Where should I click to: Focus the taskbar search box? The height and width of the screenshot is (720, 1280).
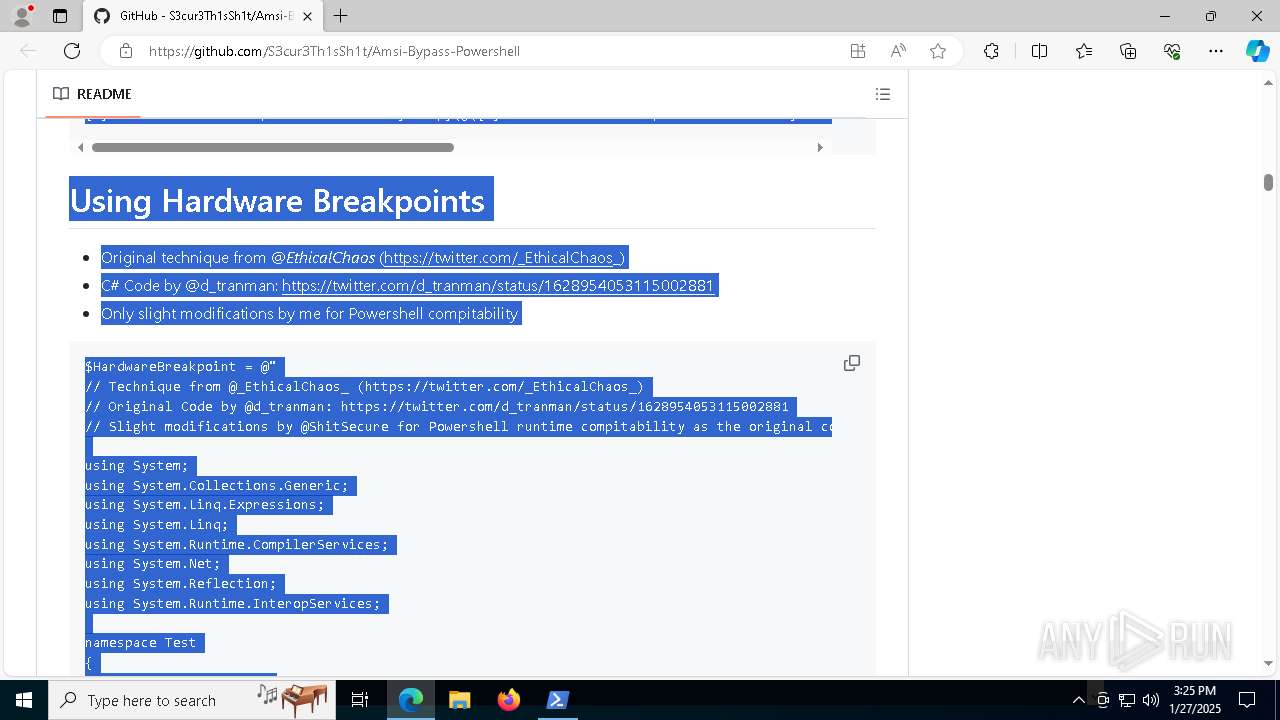coord(192,700)
